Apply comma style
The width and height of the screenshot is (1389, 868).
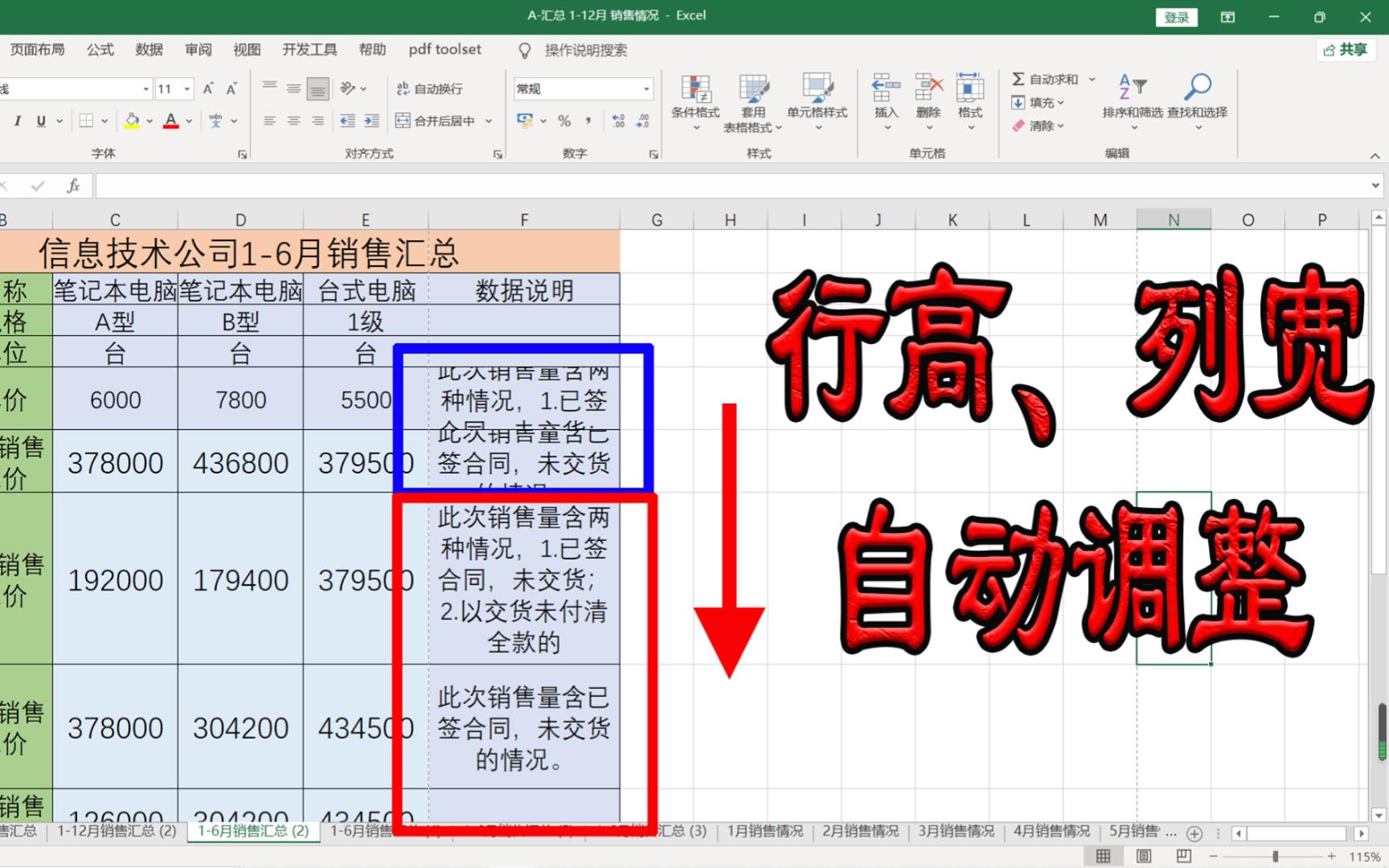588,121
